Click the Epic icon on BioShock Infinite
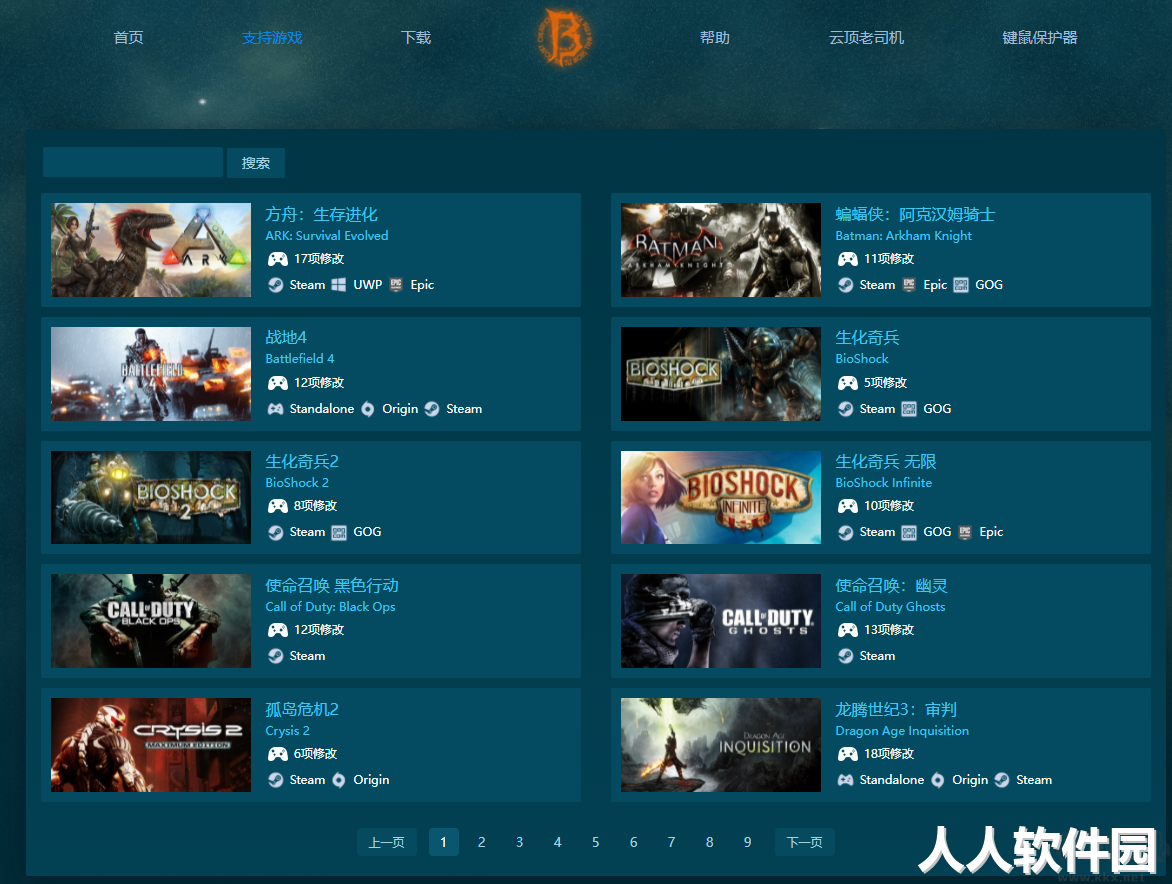The image size is (1172, 884). click(965, 532)
